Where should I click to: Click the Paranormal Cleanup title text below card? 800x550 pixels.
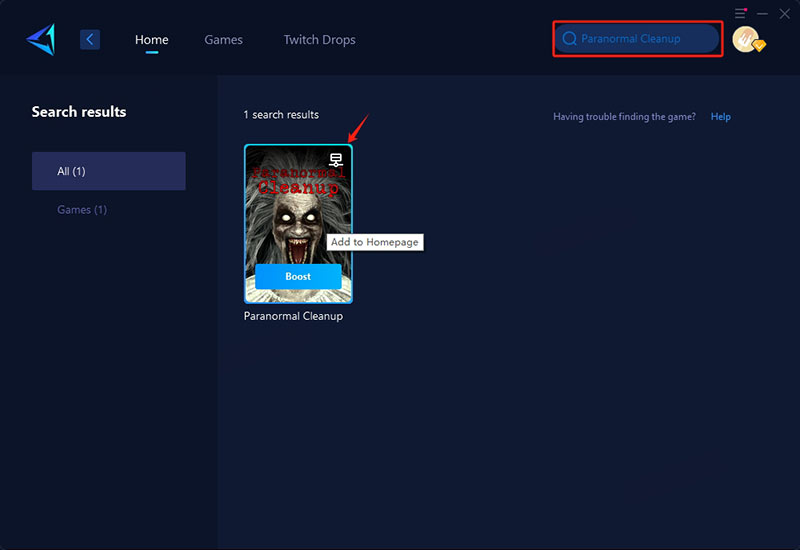tap(293, 316)
